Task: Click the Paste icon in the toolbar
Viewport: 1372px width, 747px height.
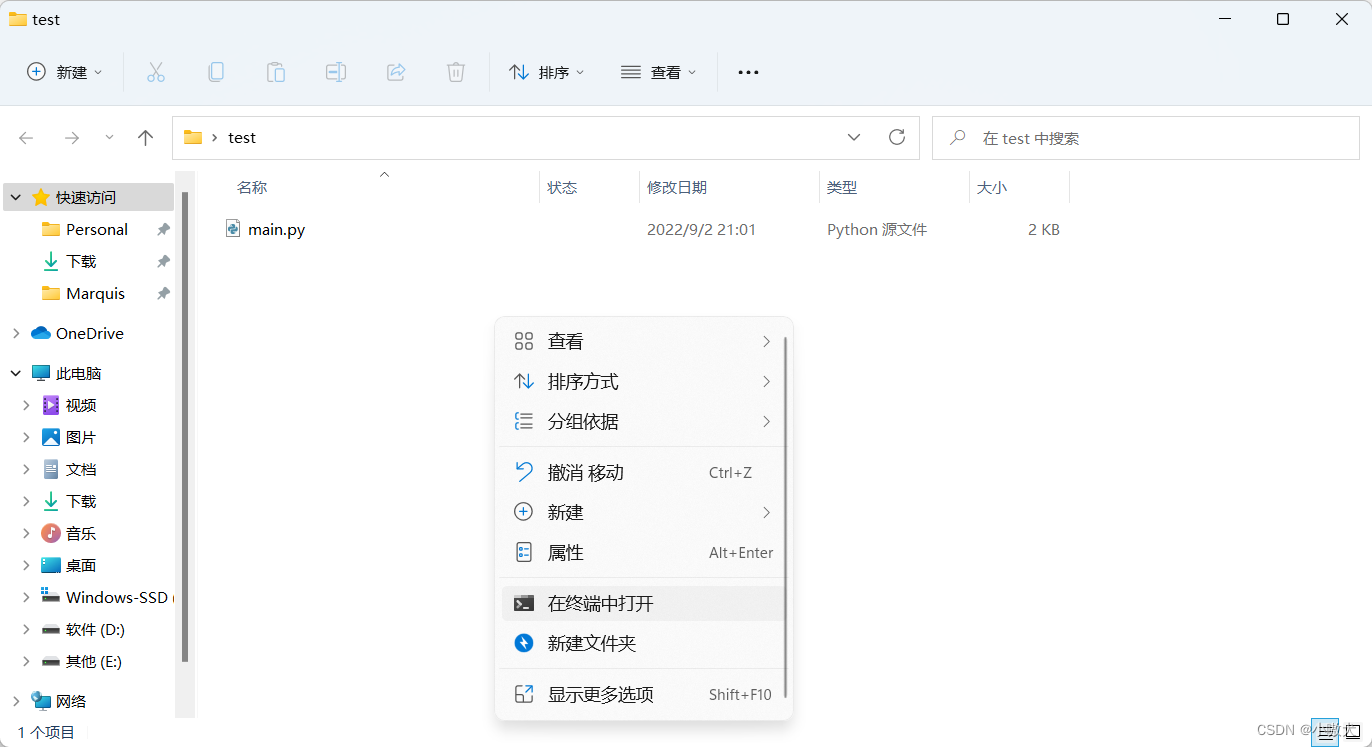Action: pyautogui.click(x=276, y=71)
